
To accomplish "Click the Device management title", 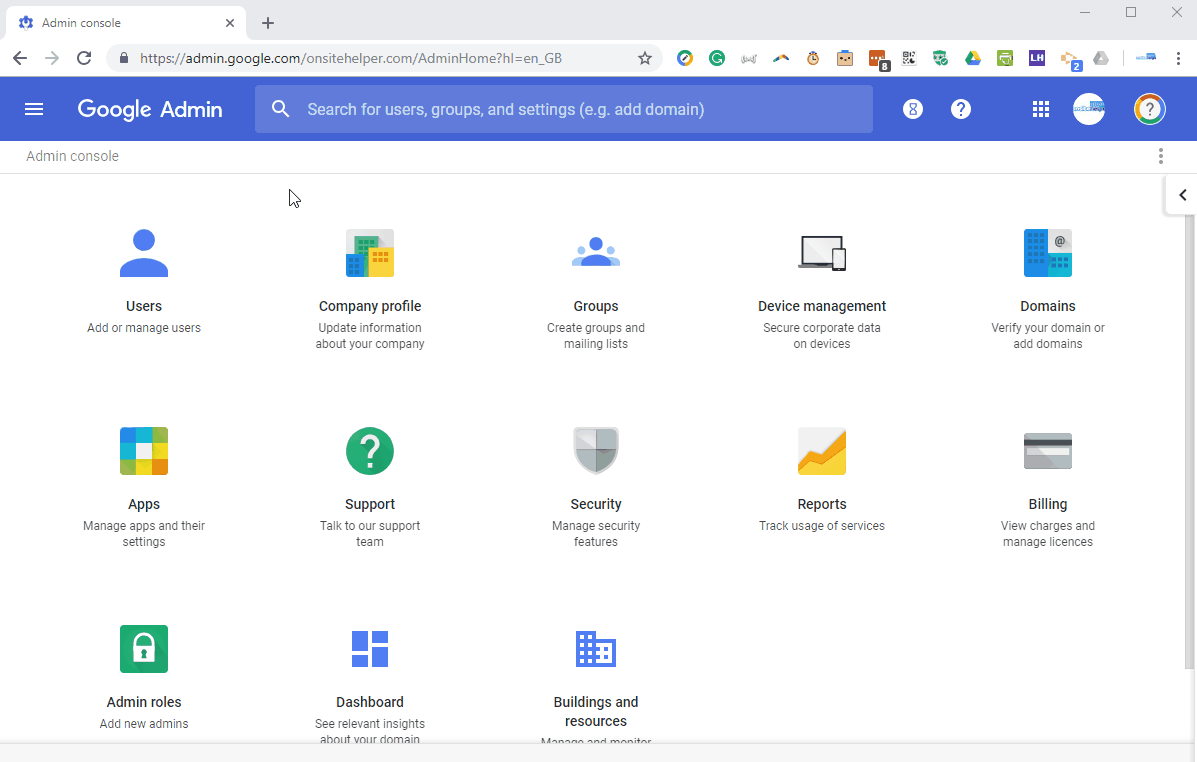I will [821, 306].
